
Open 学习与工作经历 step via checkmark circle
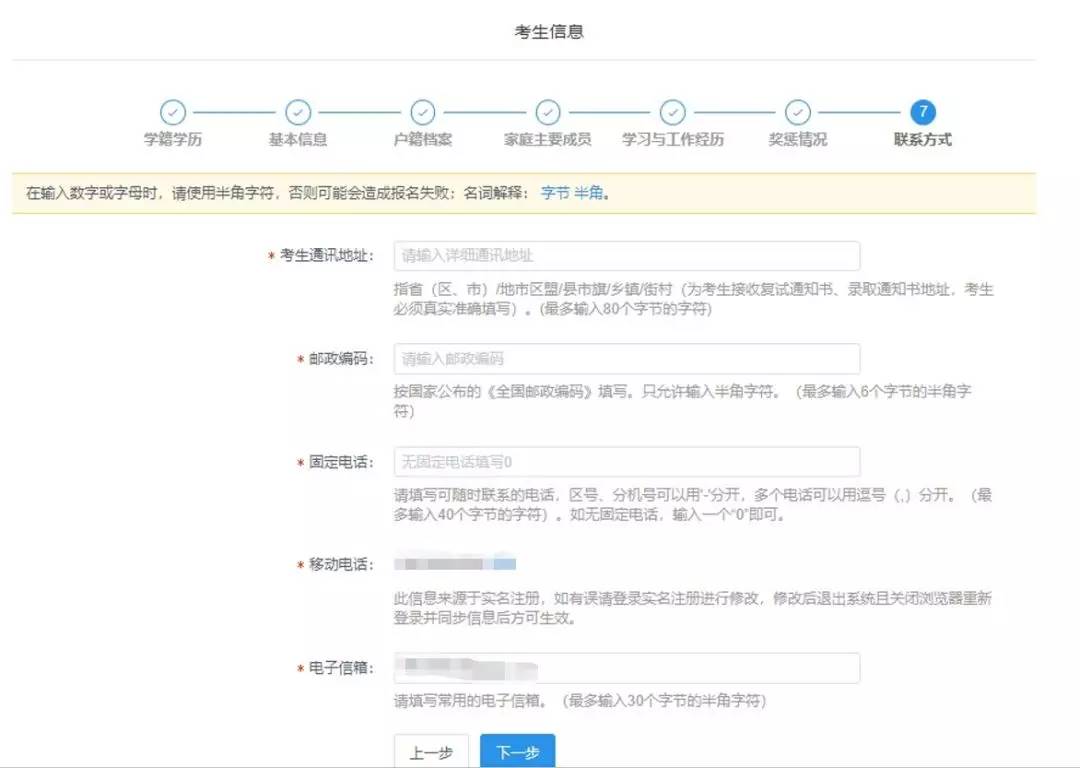673,112
